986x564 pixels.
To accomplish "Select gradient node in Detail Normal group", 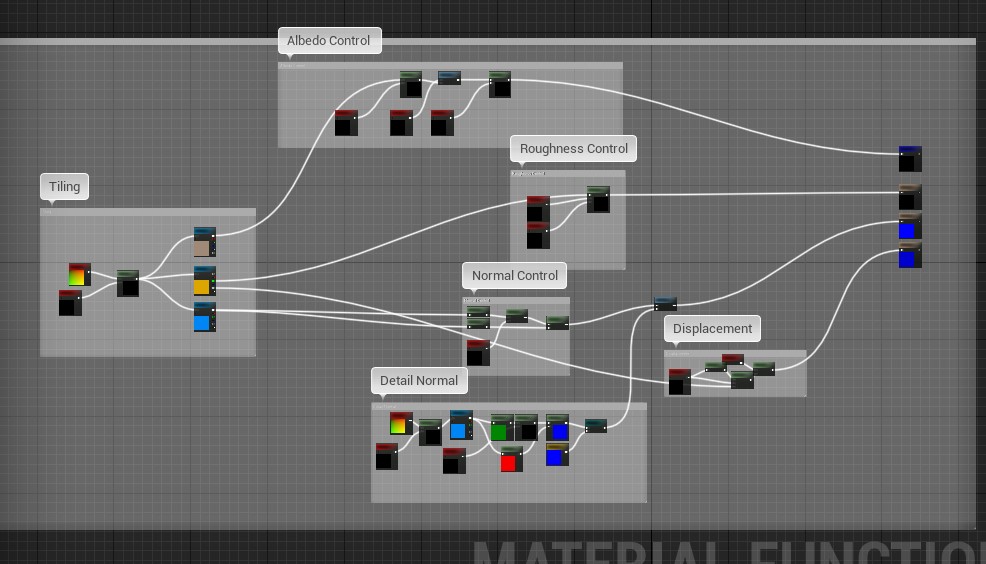I will (401, 423).
